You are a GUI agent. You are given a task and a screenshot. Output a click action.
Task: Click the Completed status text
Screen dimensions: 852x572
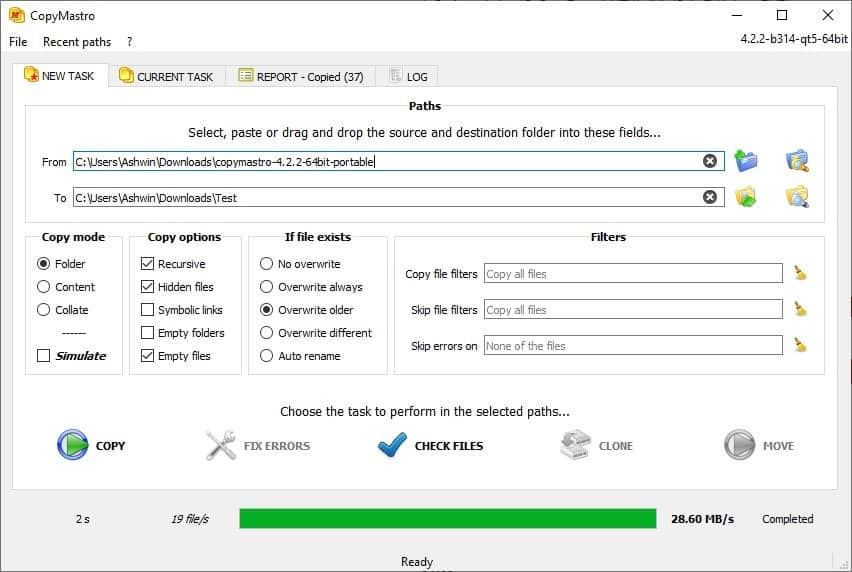787,519
